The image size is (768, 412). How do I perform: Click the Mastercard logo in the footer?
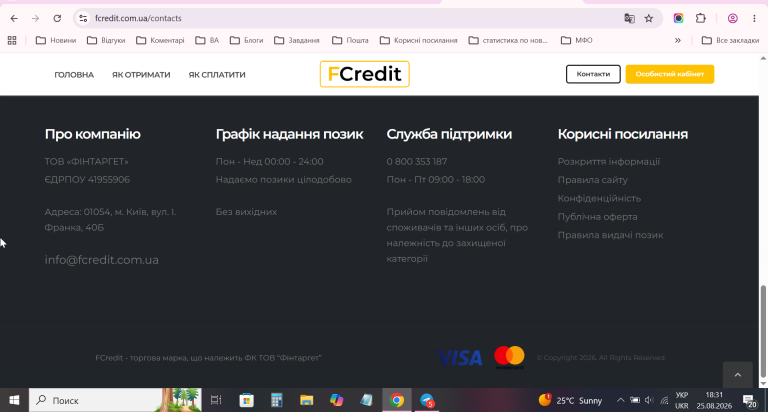[x=509, y=358]
